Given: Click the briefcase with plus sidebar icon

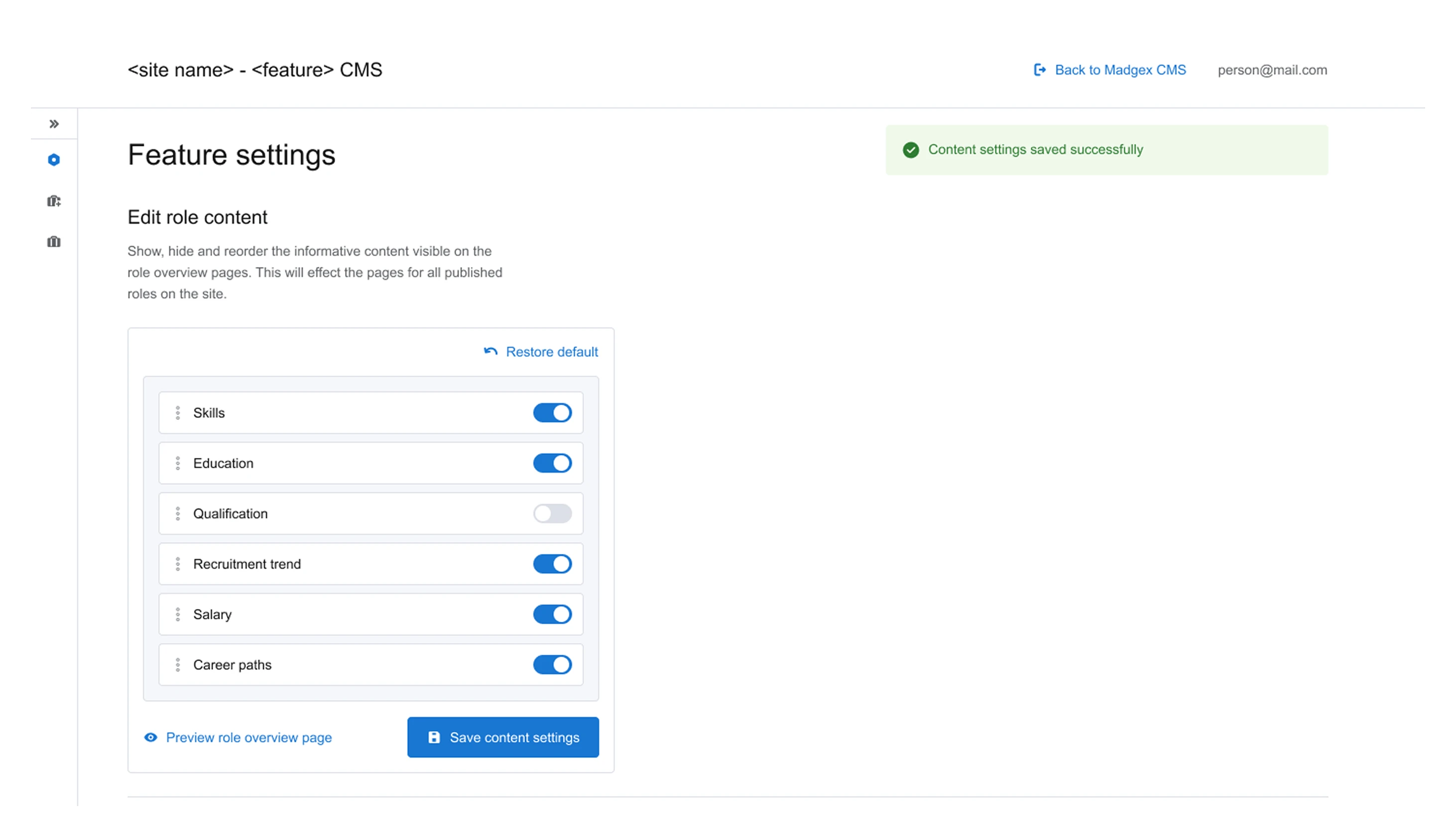Looking at the screenshot, I should coord(54,201).
